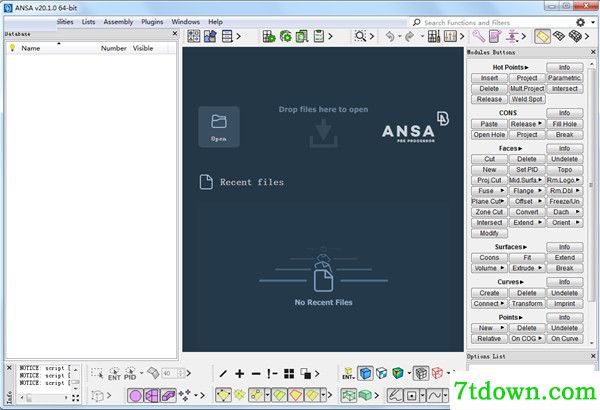The image size is (600, 410).
Task: Open the Assembly menu
Action: pyautogui.click(x=118, y=22)
